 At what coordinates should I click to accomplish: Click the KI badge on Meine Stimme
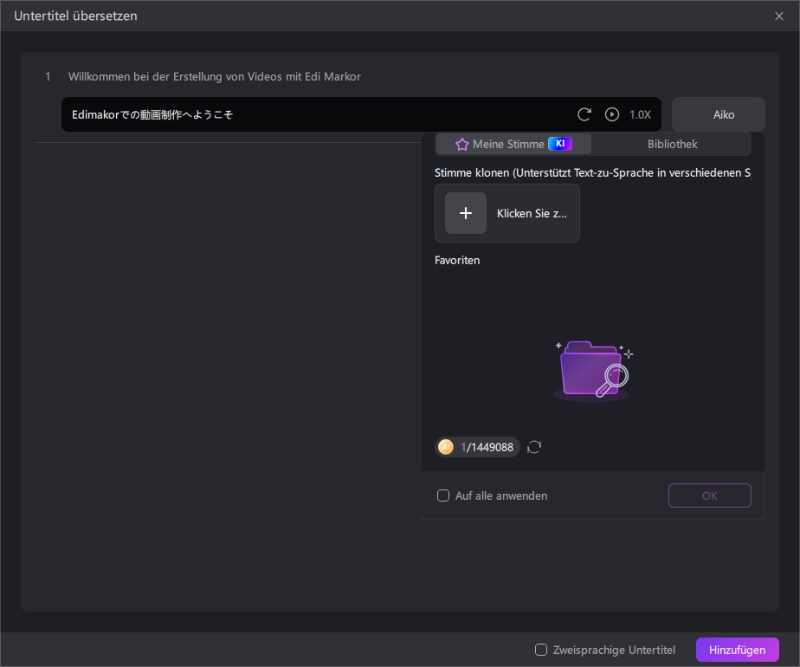560,144
